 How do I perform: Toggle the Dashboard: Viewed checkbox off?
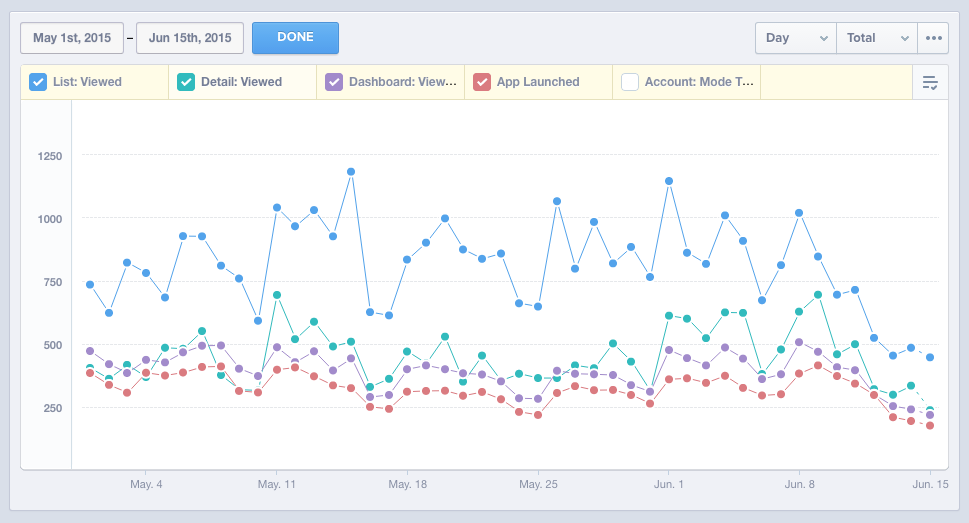334,82
